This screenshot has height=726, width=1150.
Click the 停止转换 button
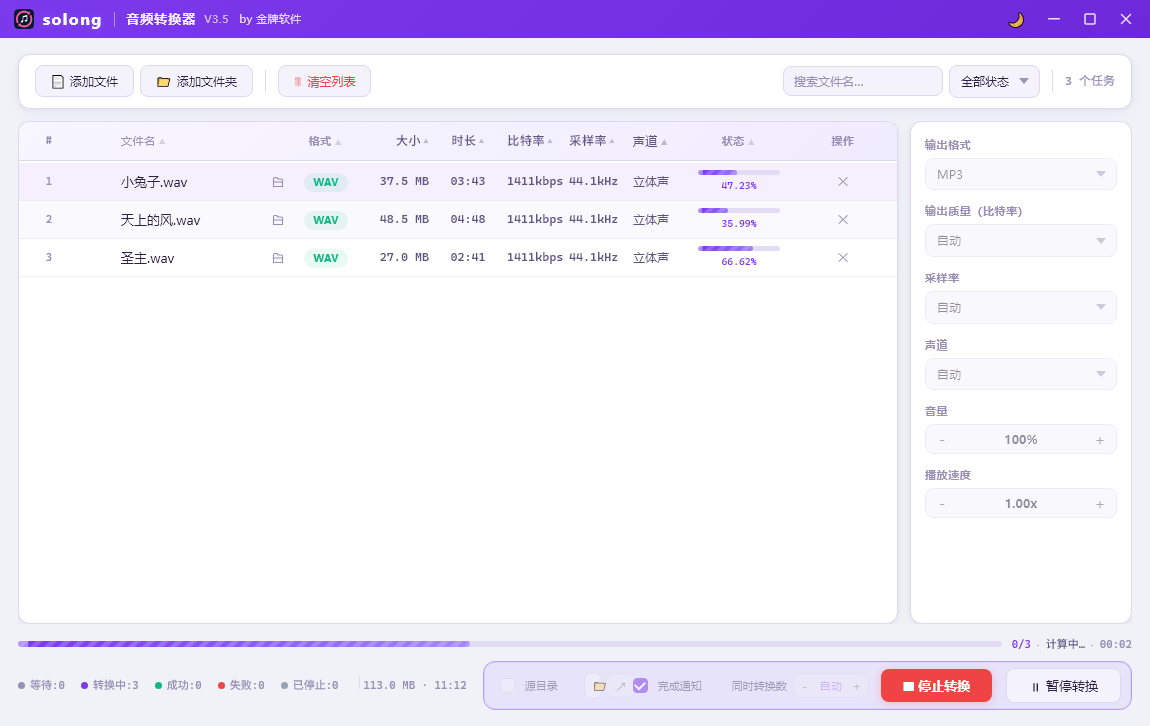click(x=936, y=686)
